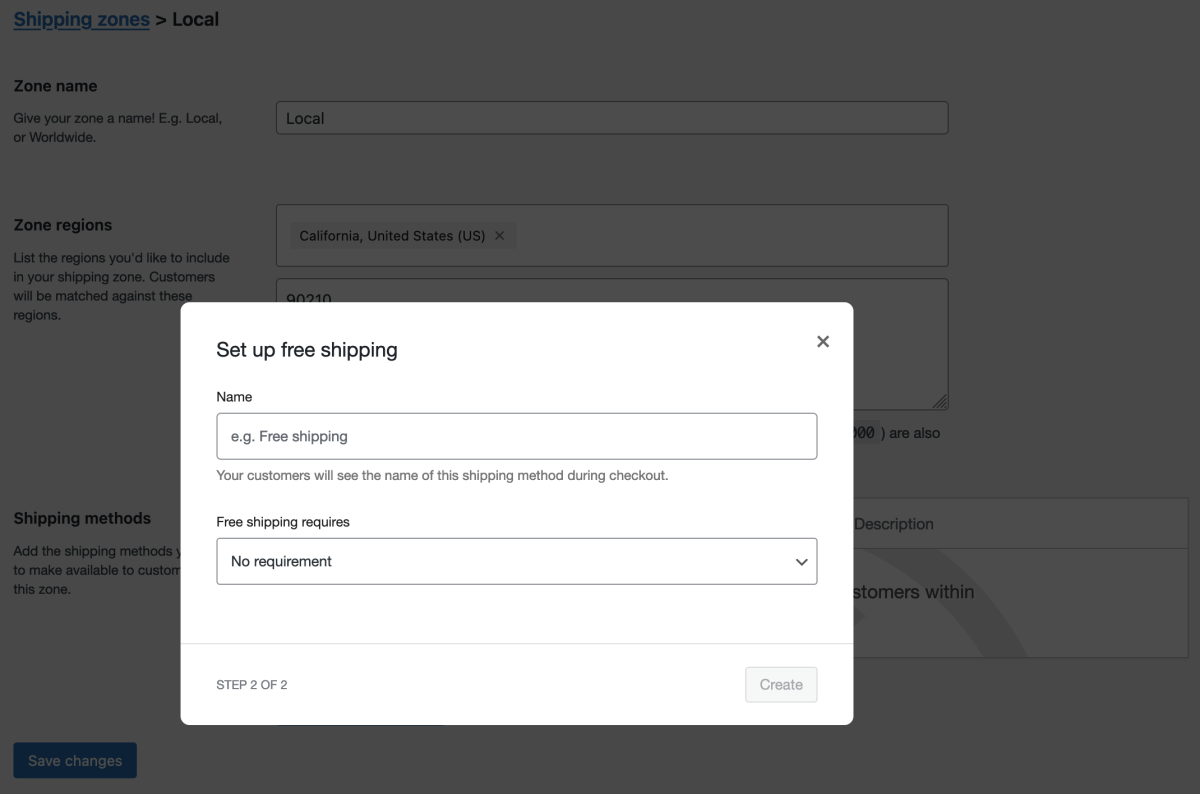Viewport: 1200px width, 794px height.
Task: Click the Set up free shipping heading
Action: coord(306,350)
